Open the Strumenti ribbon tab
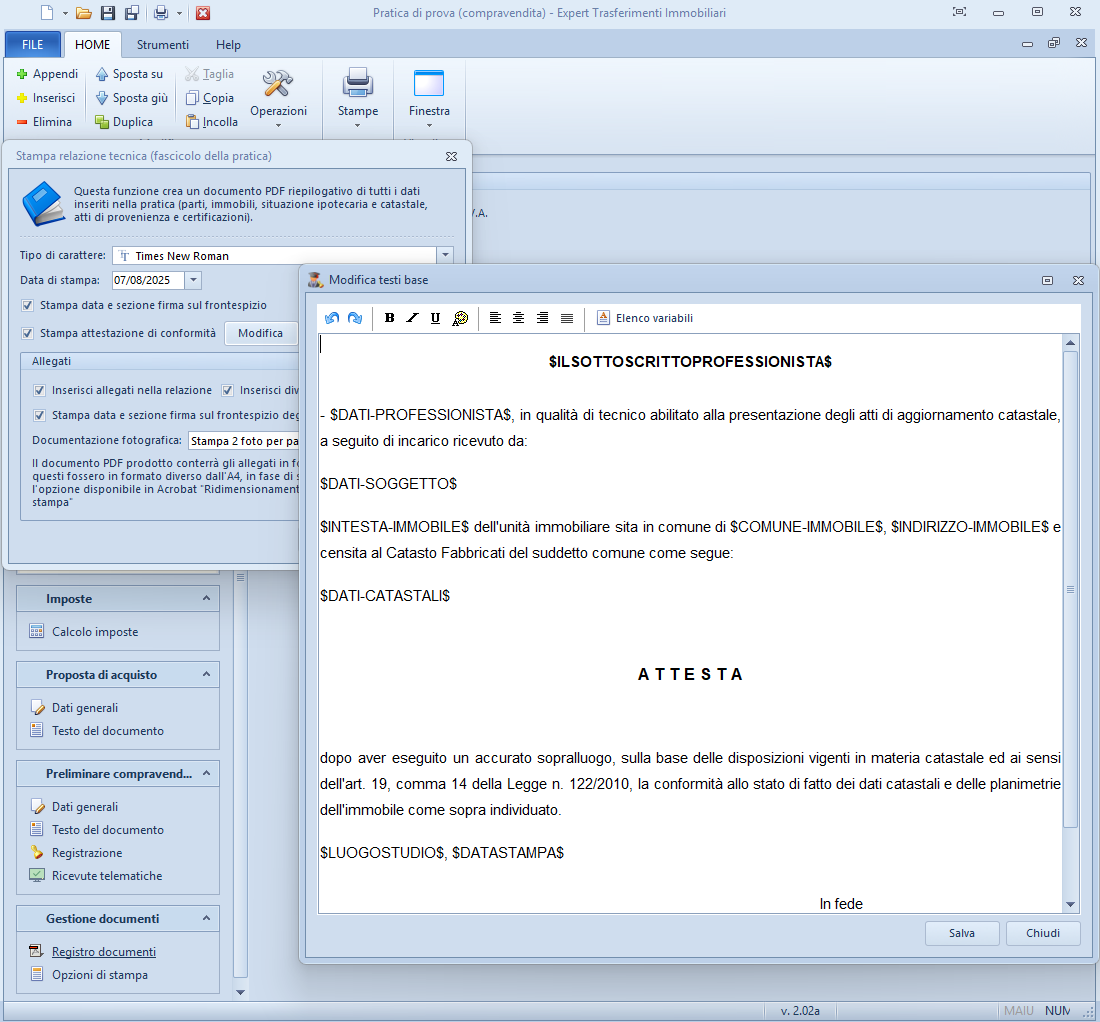The width and height of the screenshot is (1100, 1022). (163, 45)
